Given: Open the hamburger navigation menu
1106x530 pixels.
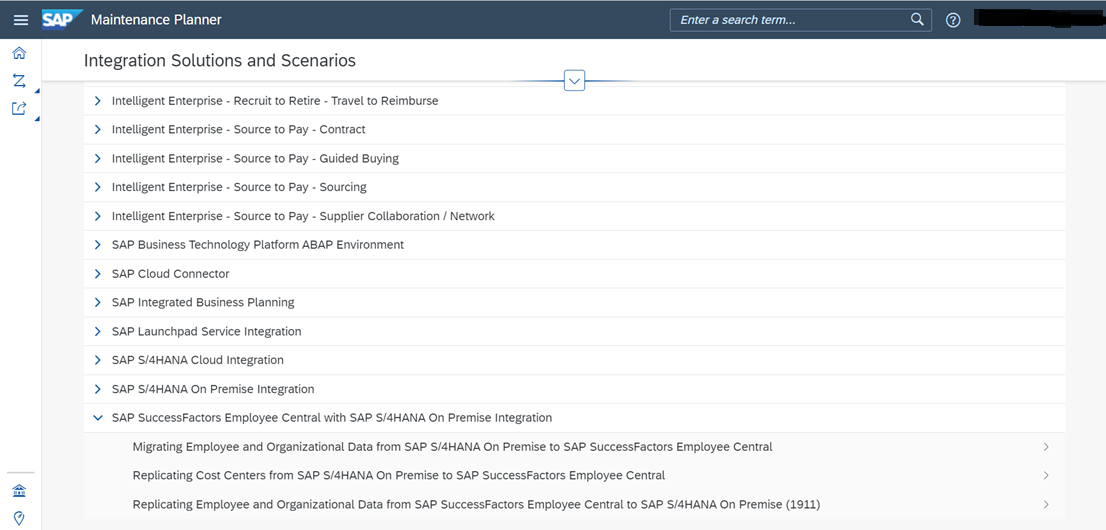Looking at the screenshot, I should [x=20, y=20].
